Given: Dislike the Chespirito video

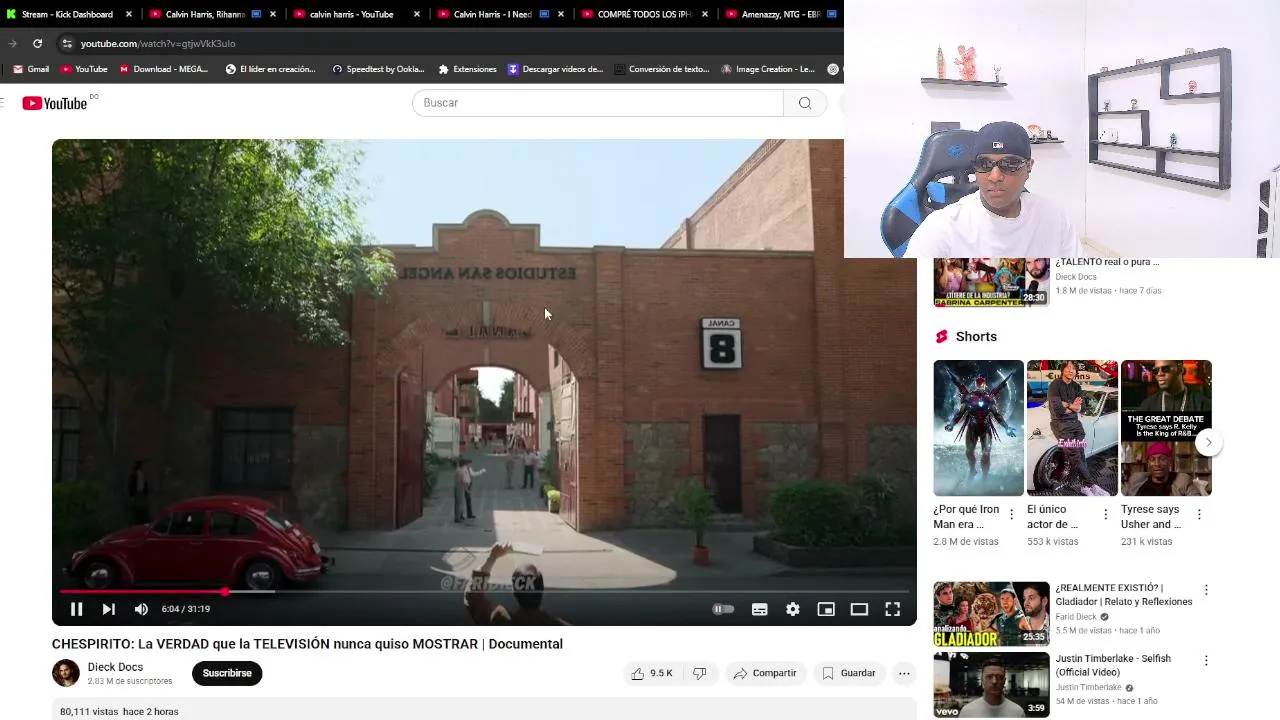Looking at the screenshot, I should pyautogui.click(x=700, y=673).
